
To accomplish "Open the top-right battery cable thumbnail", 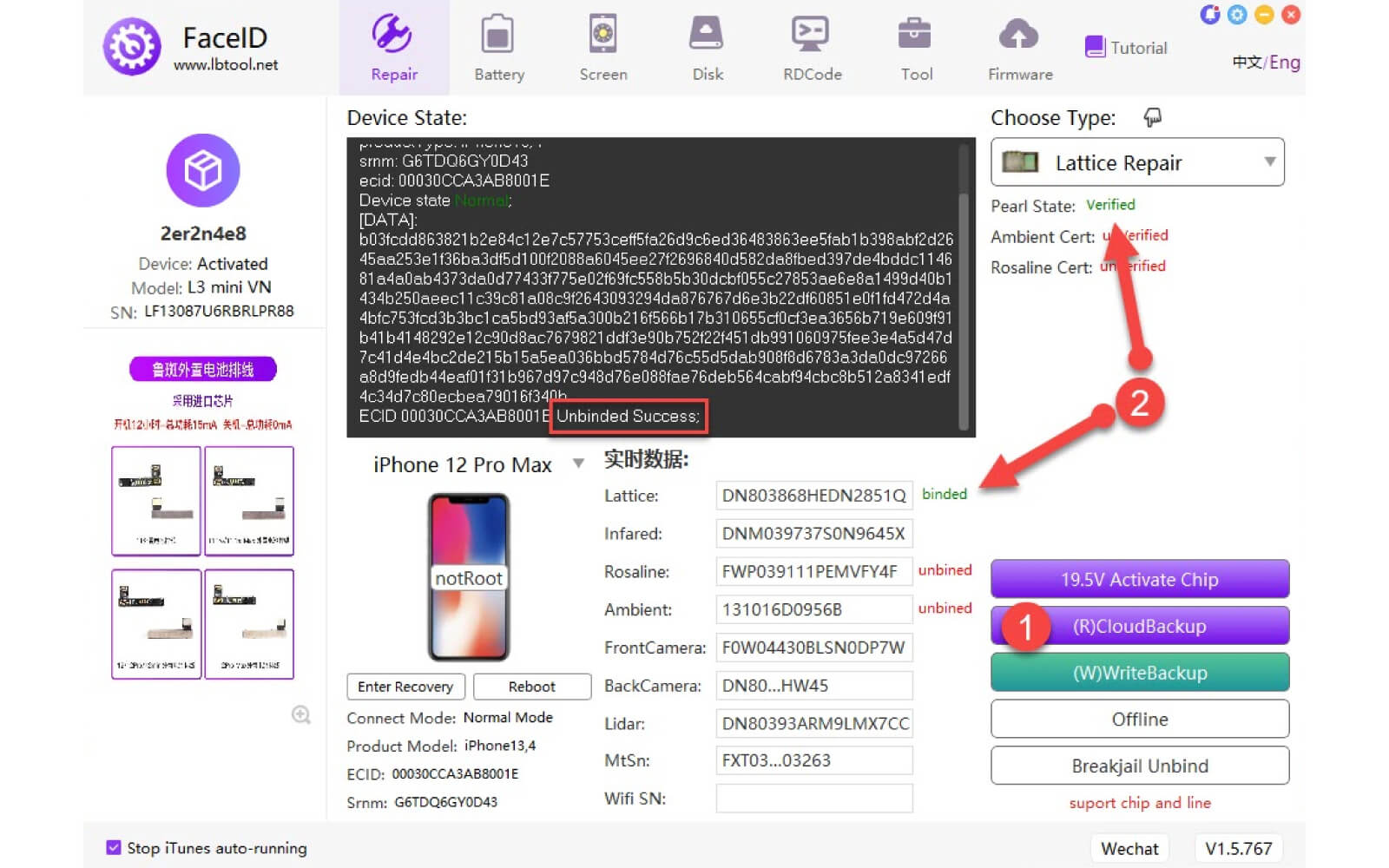I will (250, 501).
